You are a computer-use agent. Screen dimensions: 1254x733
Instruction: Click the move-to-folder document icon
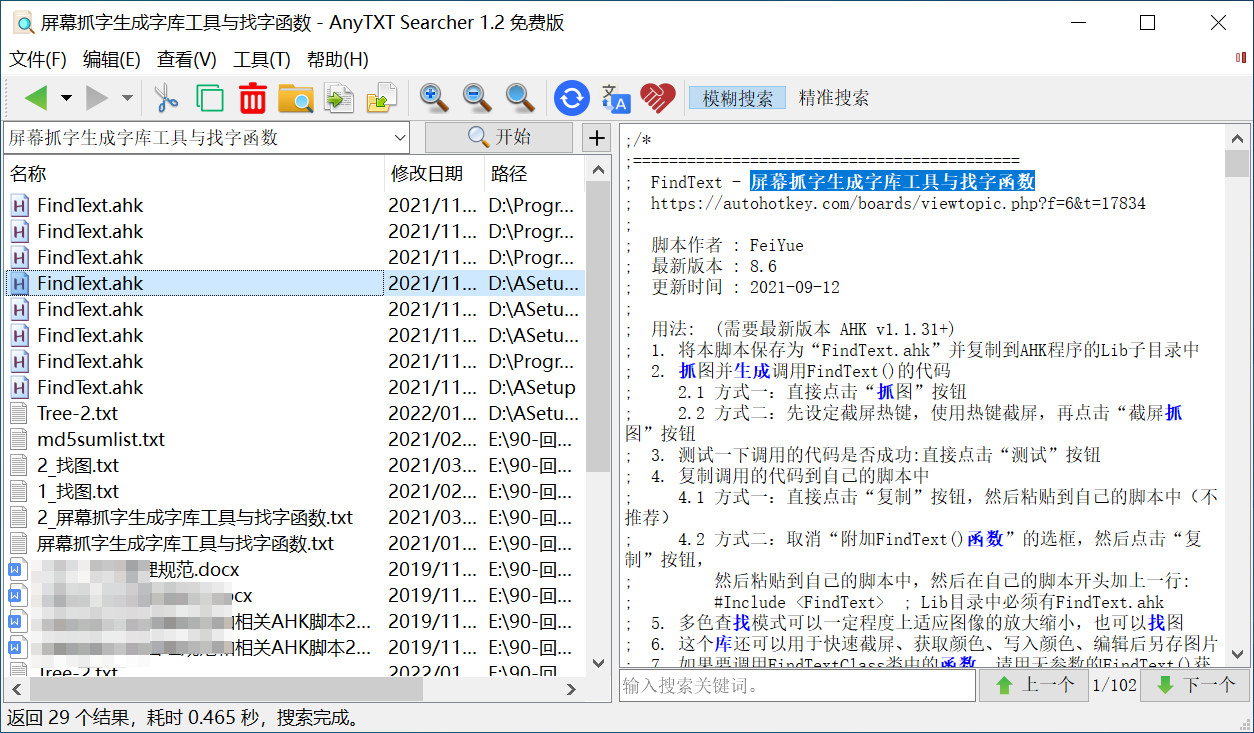click(382, 98)
